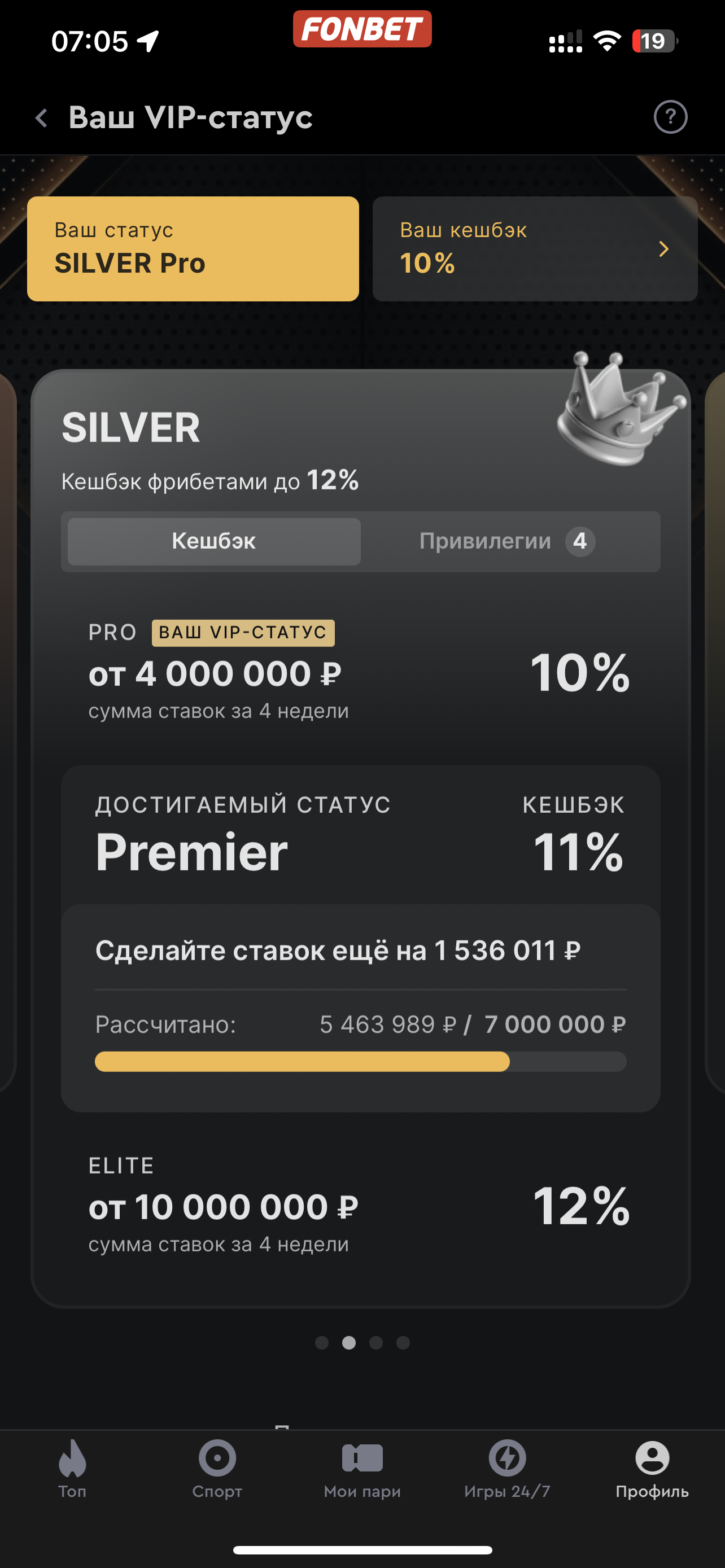Image resolution: width=725 pixels, height=1568 pixels.
Task: Open Мои пари ticket icon
Action: click(362, 1458)
